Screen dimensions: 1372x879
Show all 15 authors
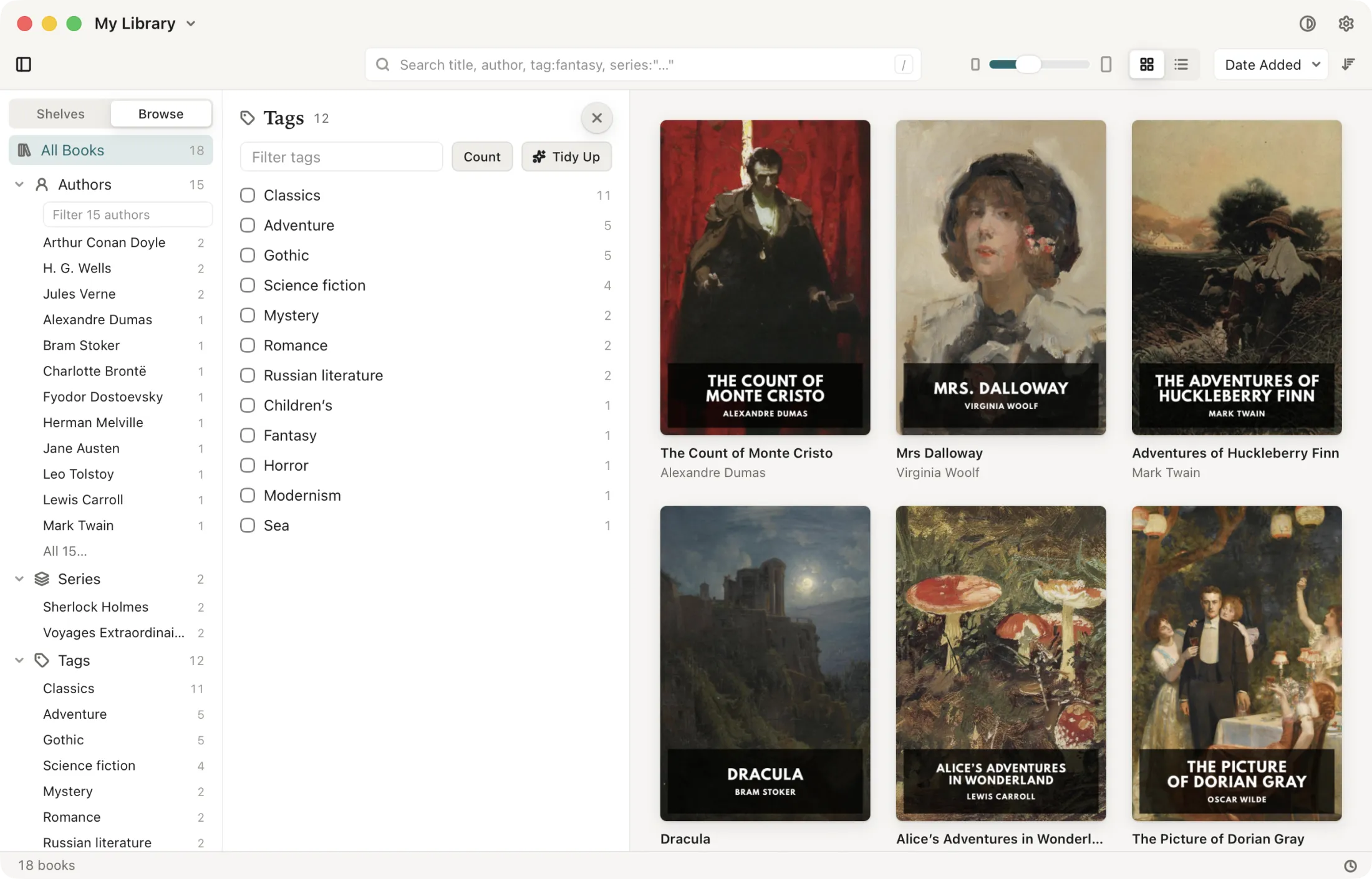tap(65, 551)
